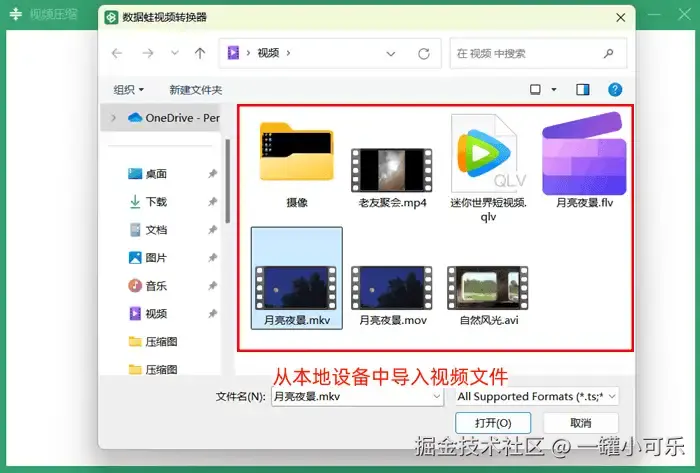The width and height of the screenshot is (700, 473).
Task: Refresh the 视频 folder view
Action: (424, 54)
